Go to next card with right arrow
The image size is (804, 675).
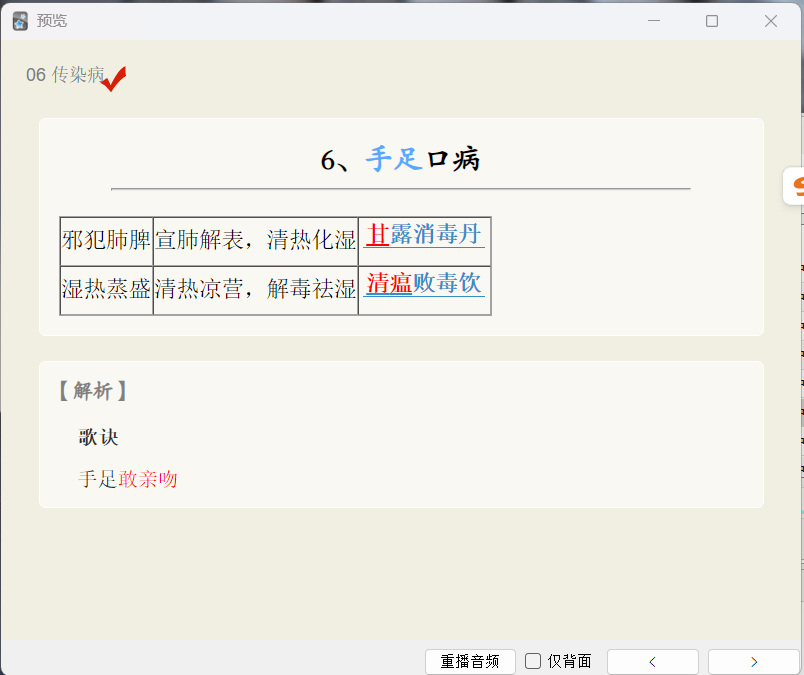(x=754, y=662)
